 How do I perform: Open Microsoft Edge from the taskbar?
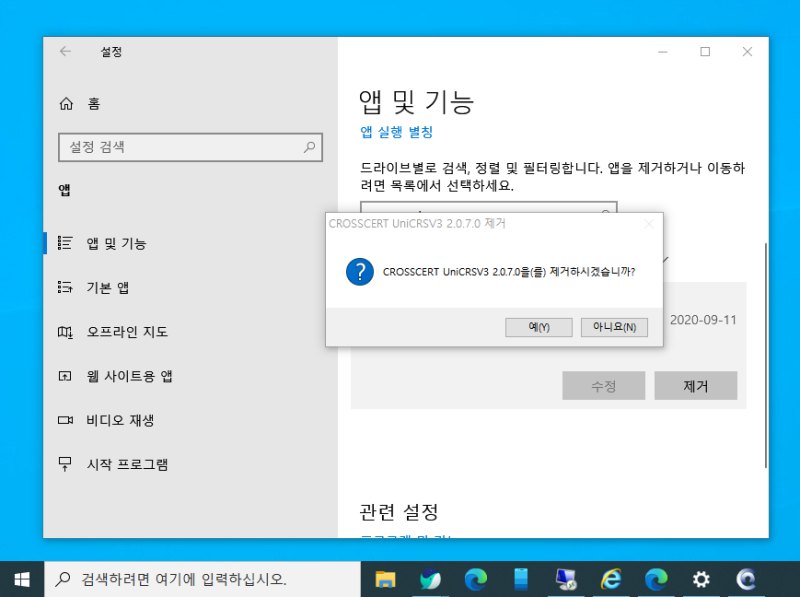point(475,579)
